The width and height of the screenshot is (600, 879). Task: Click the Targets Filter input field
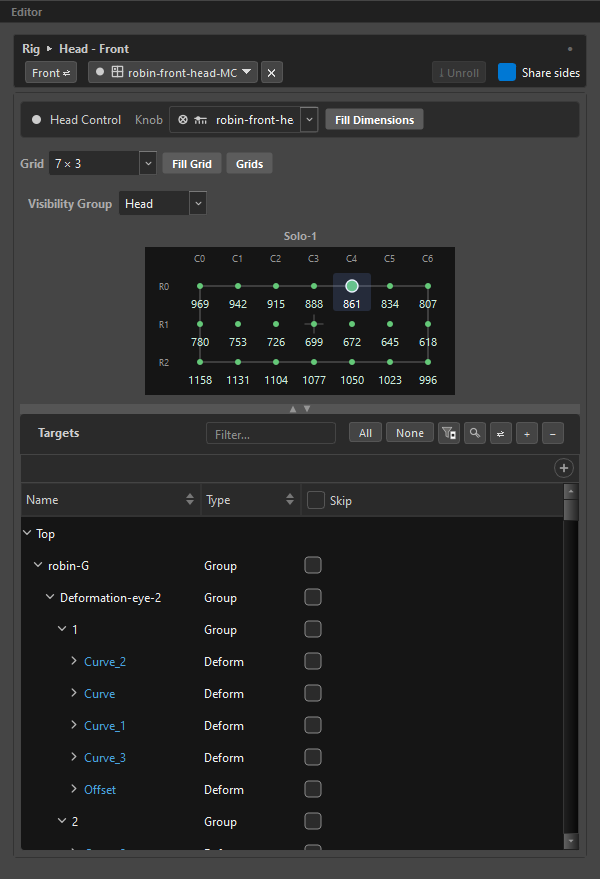(x=271, y=434)
